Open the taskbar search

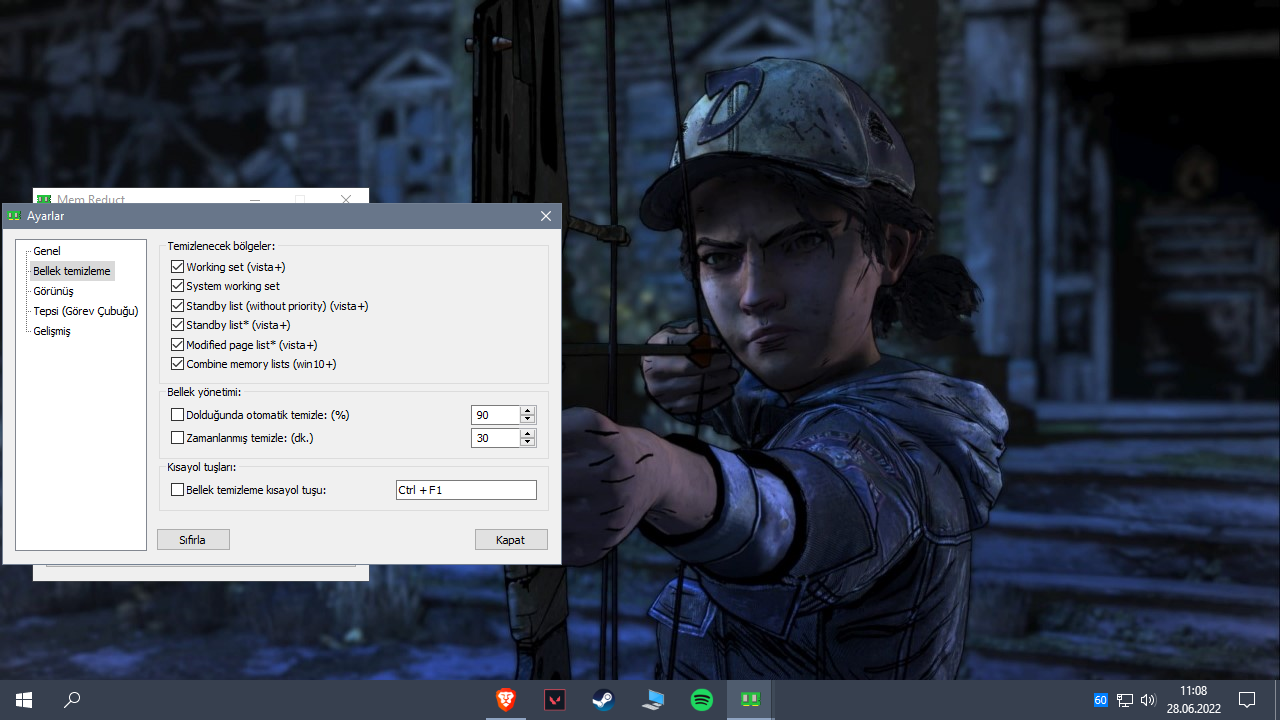[72, 700]
